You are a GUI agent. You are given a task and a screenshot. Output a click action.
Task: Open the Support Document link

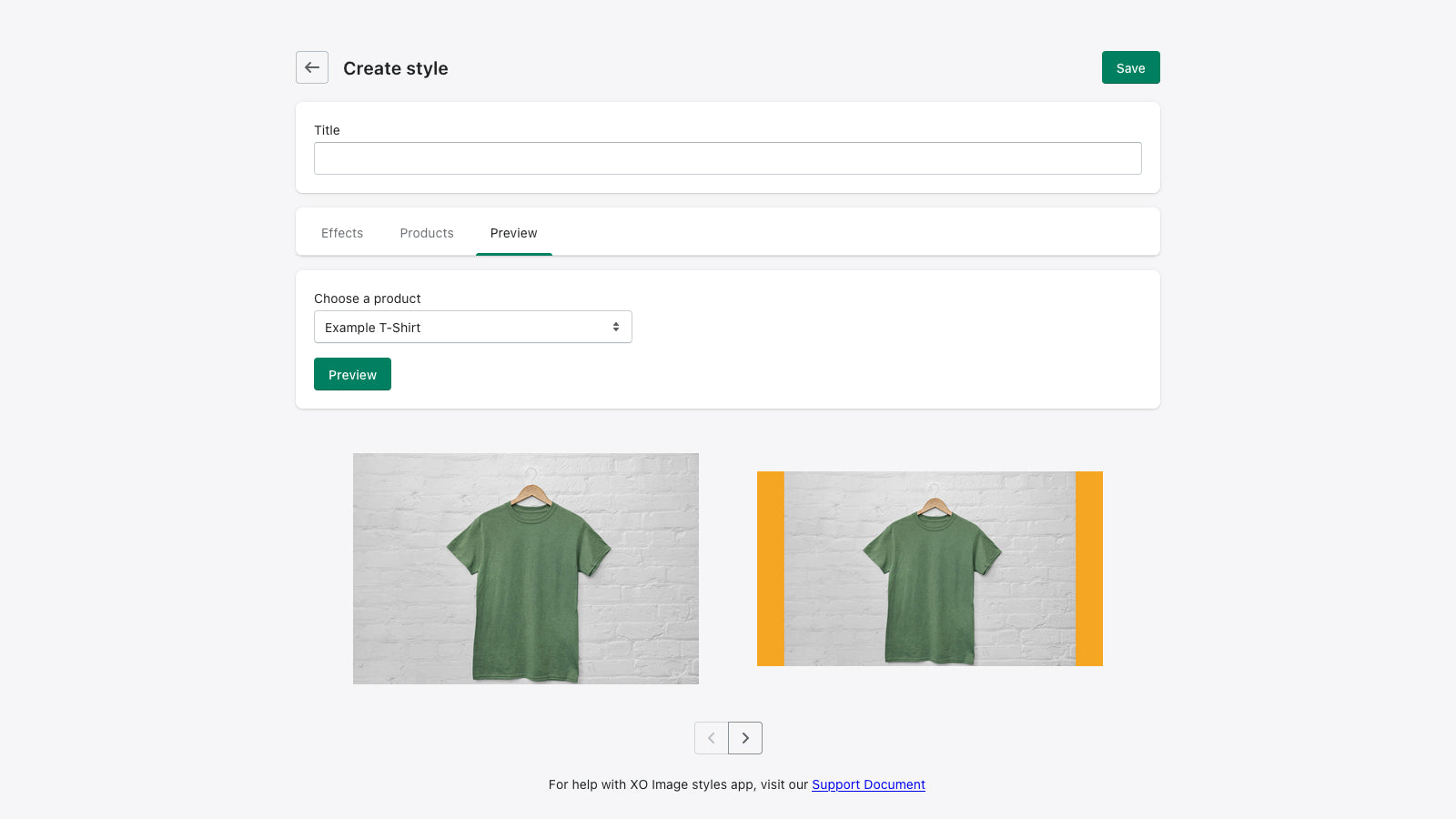tap(868, 784)
